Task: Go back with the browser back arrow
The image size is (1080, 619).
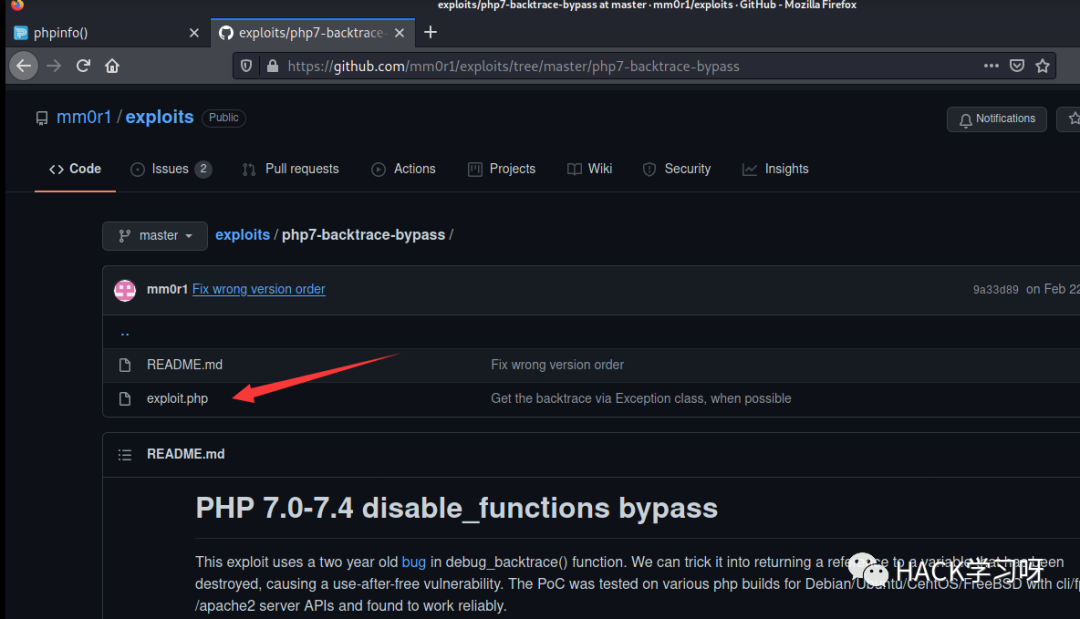Action: (x=23, y=66)
